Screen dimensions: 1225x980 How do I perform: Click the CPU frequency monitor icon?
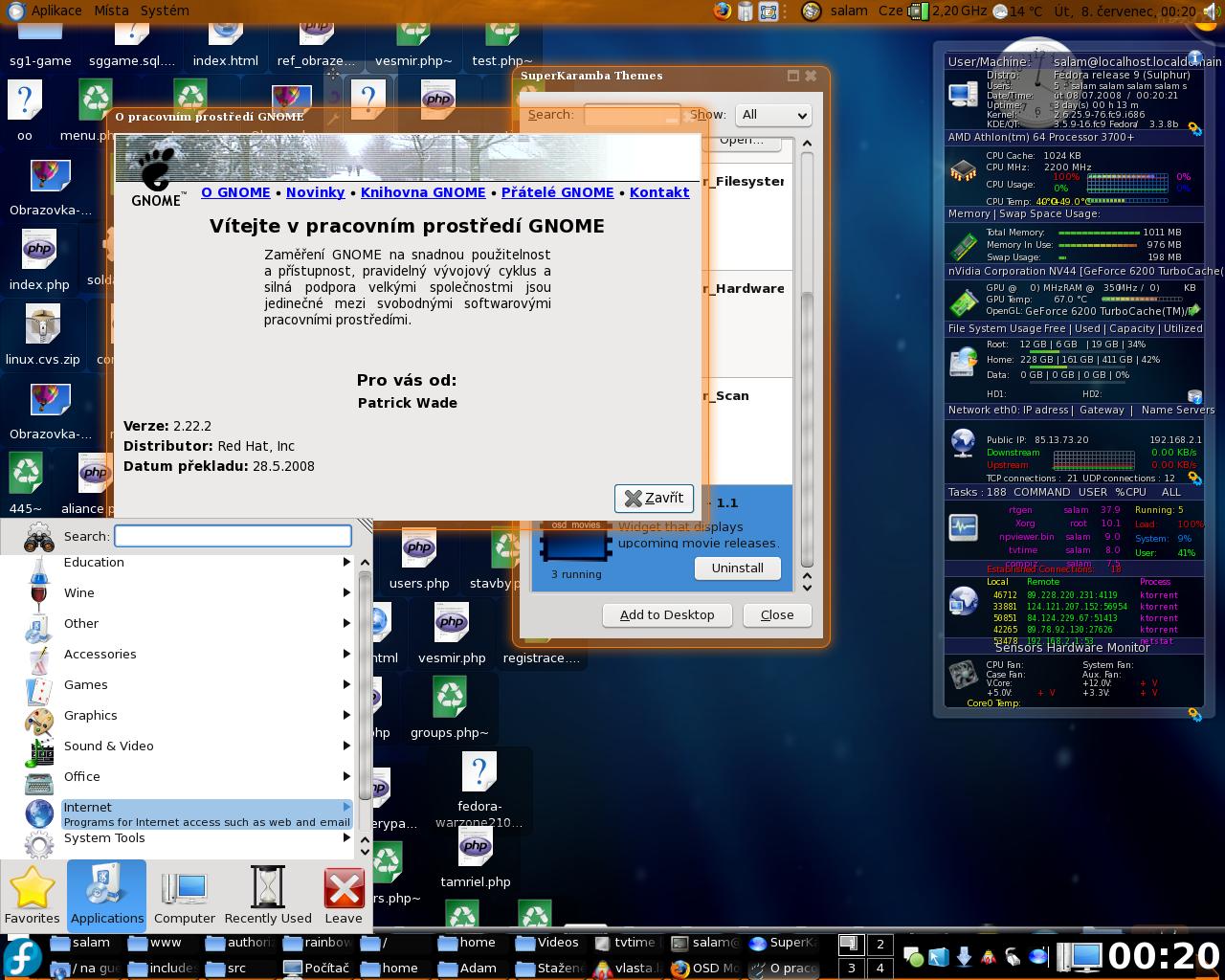coord(919,11)
